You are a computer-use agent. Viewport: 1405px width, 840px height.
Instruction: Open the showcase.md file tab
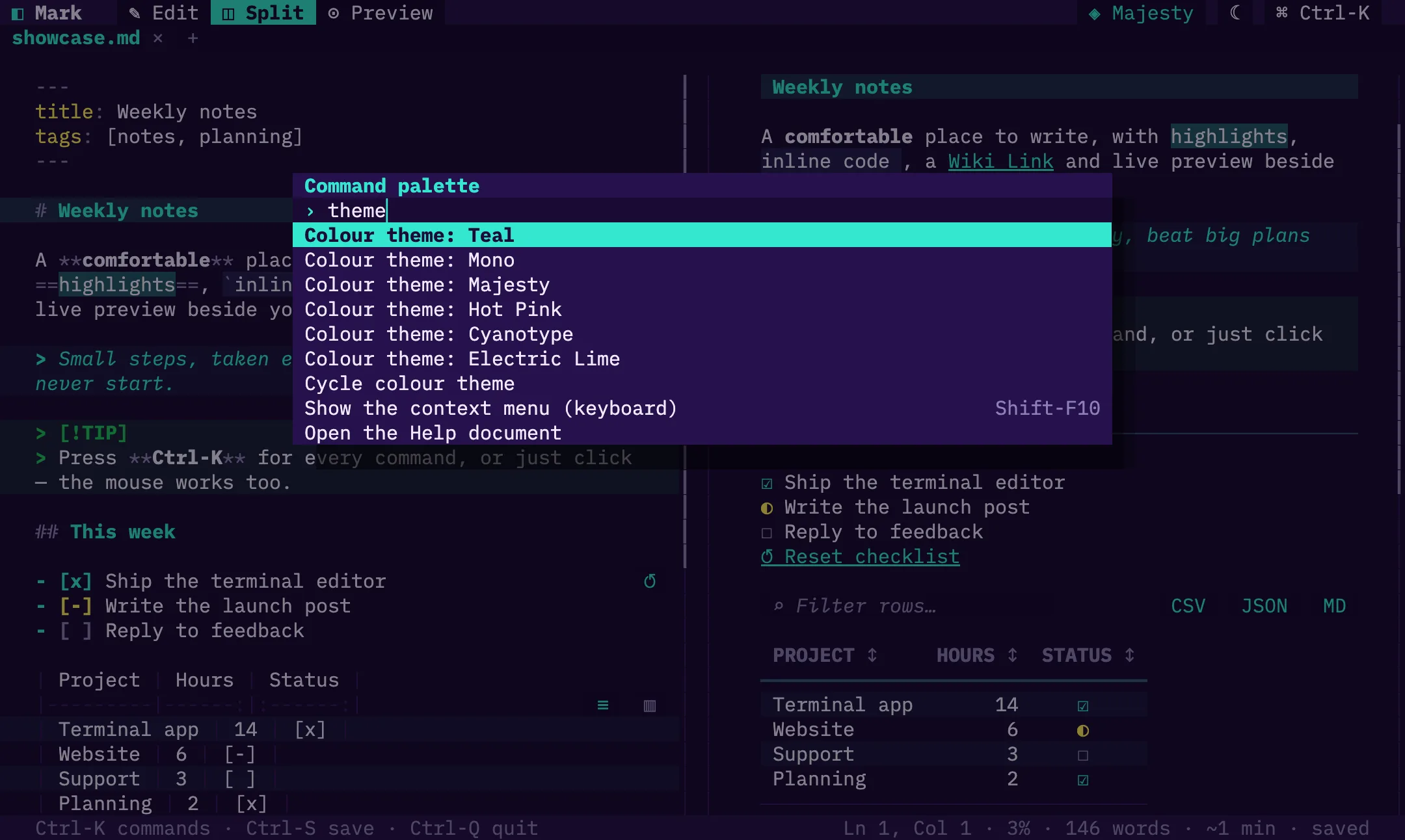tap(76, 38)
